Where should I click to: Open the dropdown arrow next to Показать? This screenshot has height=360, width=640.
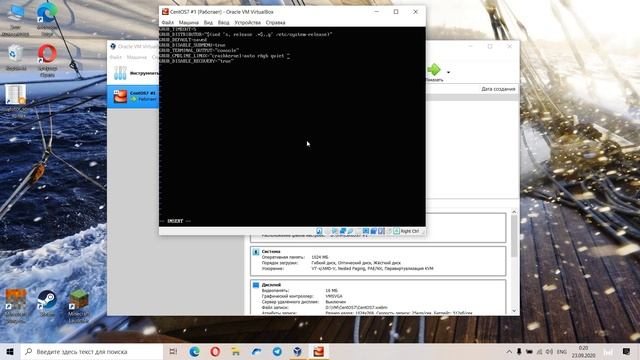[x=448, y=73]
